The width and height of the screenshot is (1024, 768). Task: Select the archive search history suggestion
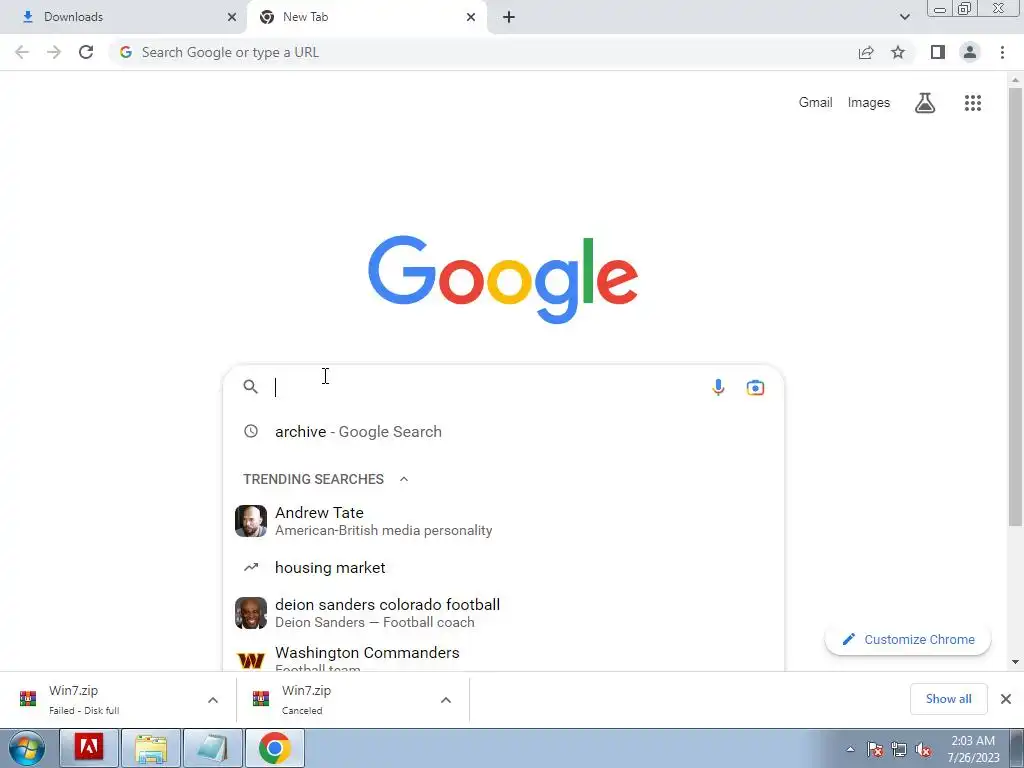coord(503,431)
